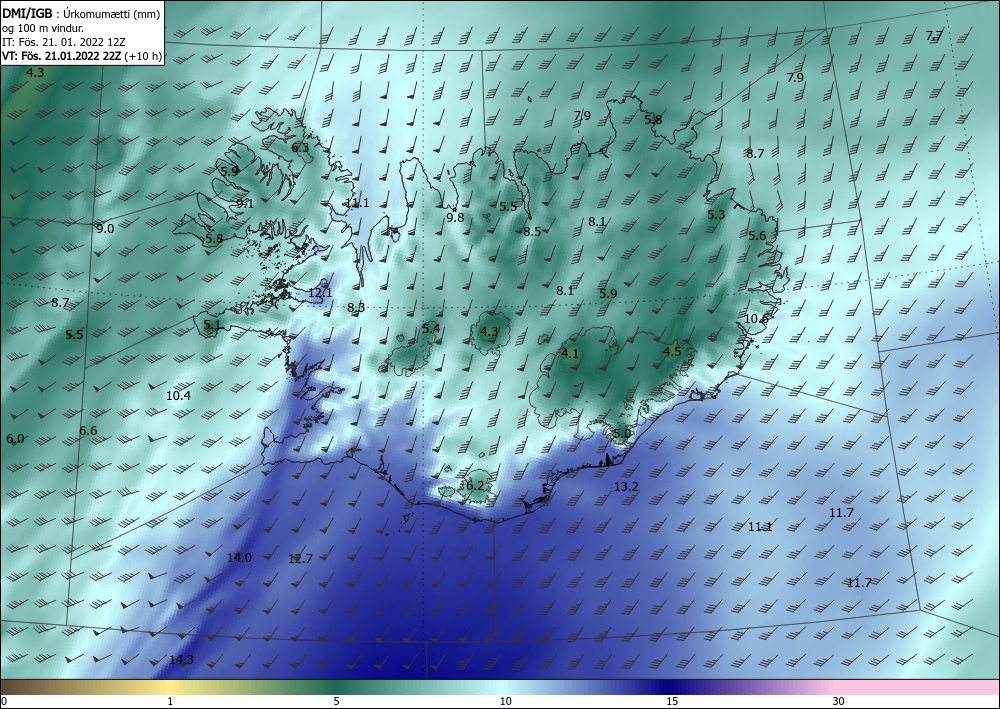Click the 15 tick on the color legend
Screen dimensions: 1000x709
pyautogui.click(x=672, y=702)
